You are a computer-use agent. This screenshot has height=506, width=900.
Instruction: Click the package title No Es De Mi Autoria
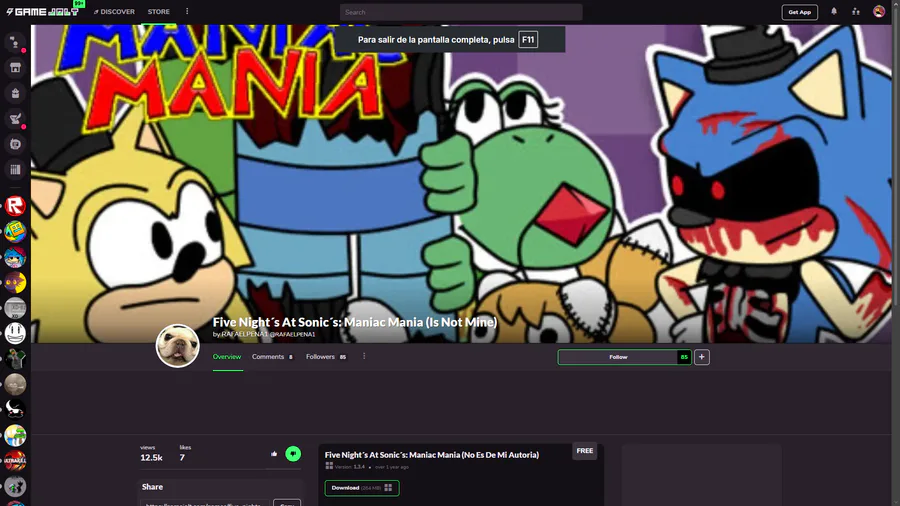(x=432, y=455)
